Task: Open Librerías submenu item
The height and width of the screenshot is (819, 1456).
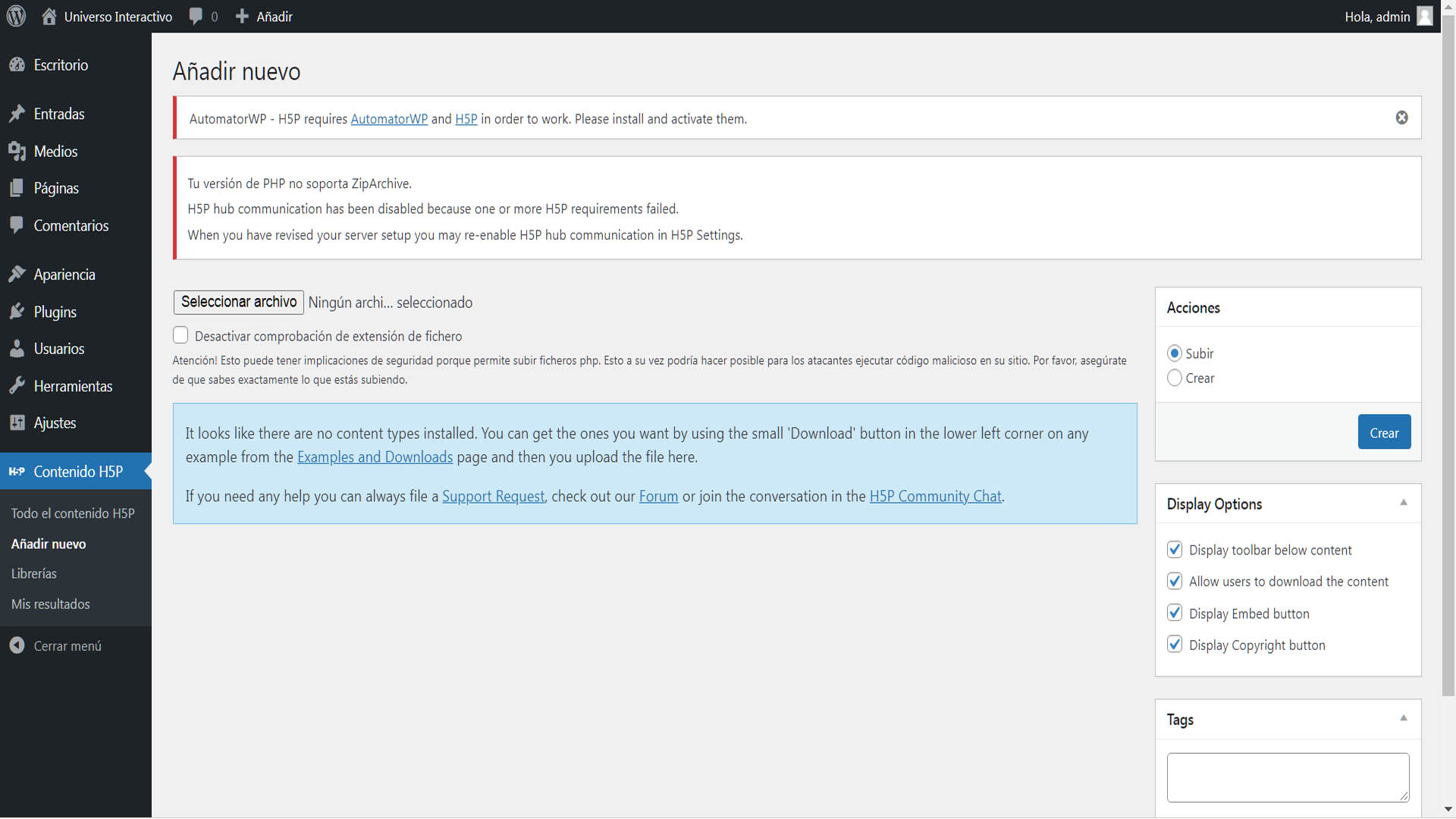Action: (x=34, y=573)
